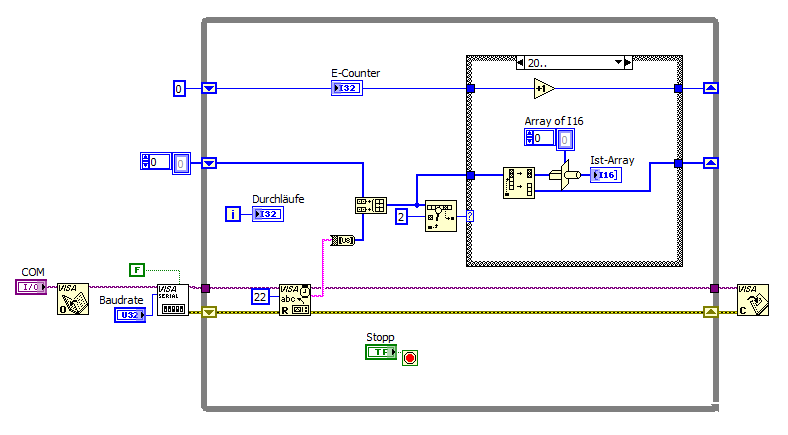This screenshot has height=435, width=788.
Task: Select the green False boolean constant
Action: tap(137, 270)
